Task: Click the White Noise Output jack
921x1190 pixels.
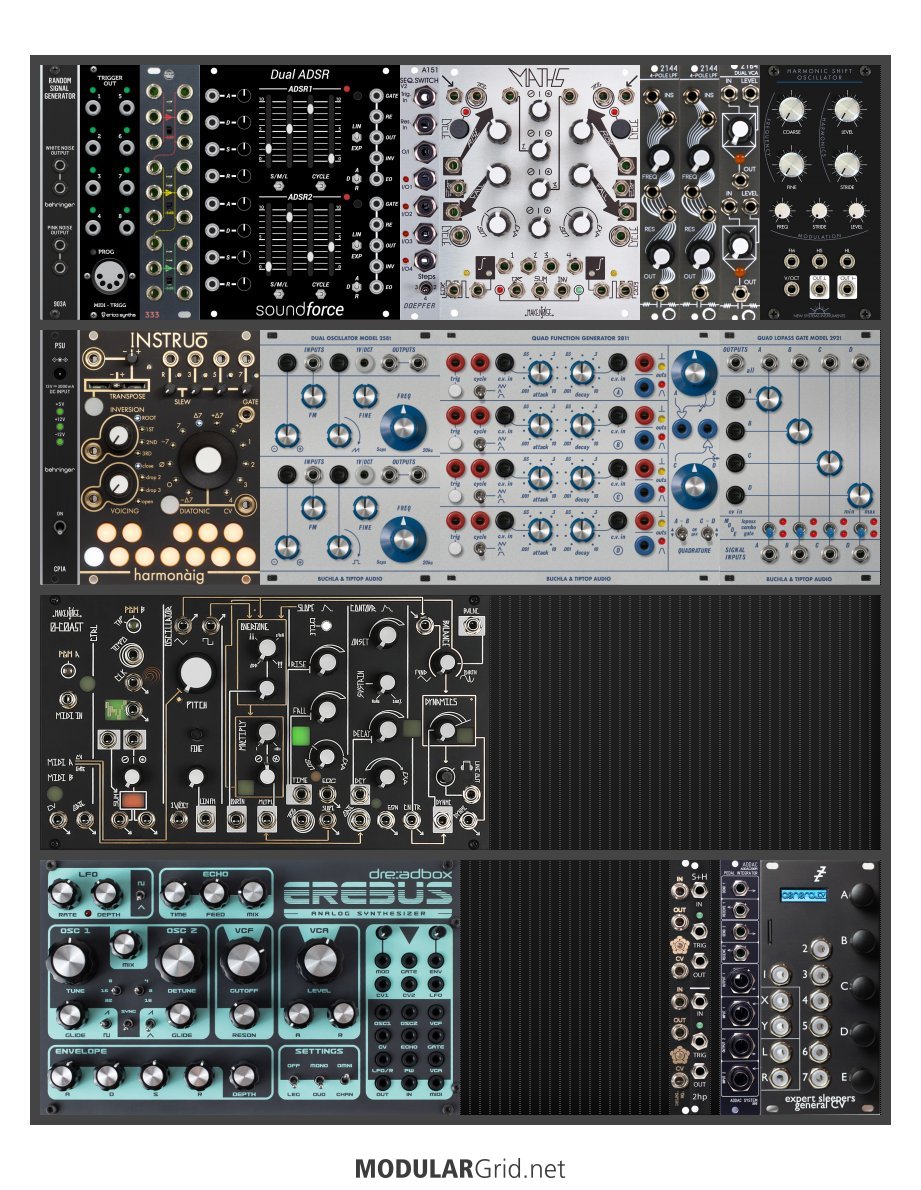Action: click(60, 165)
